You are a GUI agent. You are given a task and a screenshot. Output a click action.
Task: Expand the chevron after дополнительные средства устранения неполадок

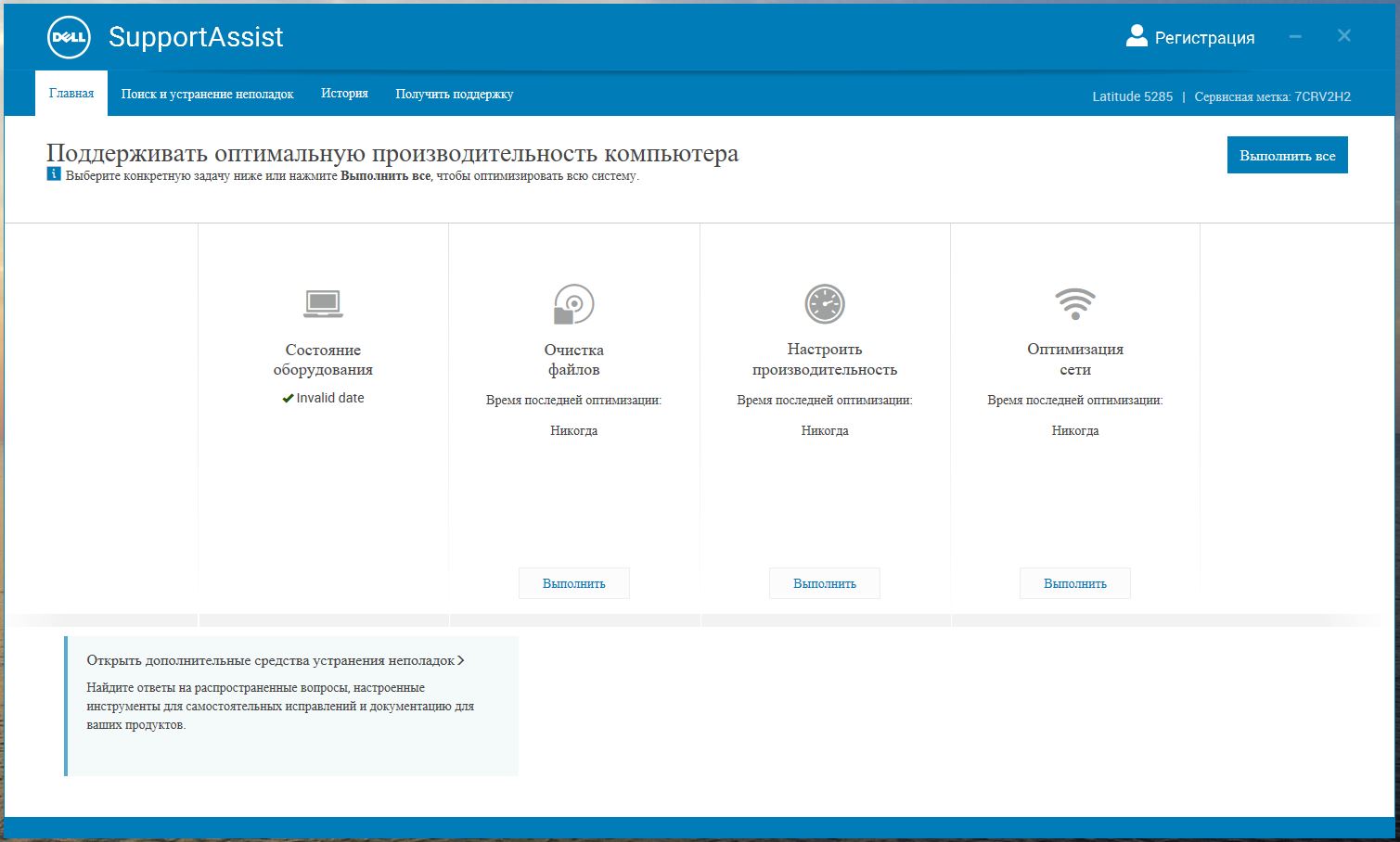tap(461, 660)
